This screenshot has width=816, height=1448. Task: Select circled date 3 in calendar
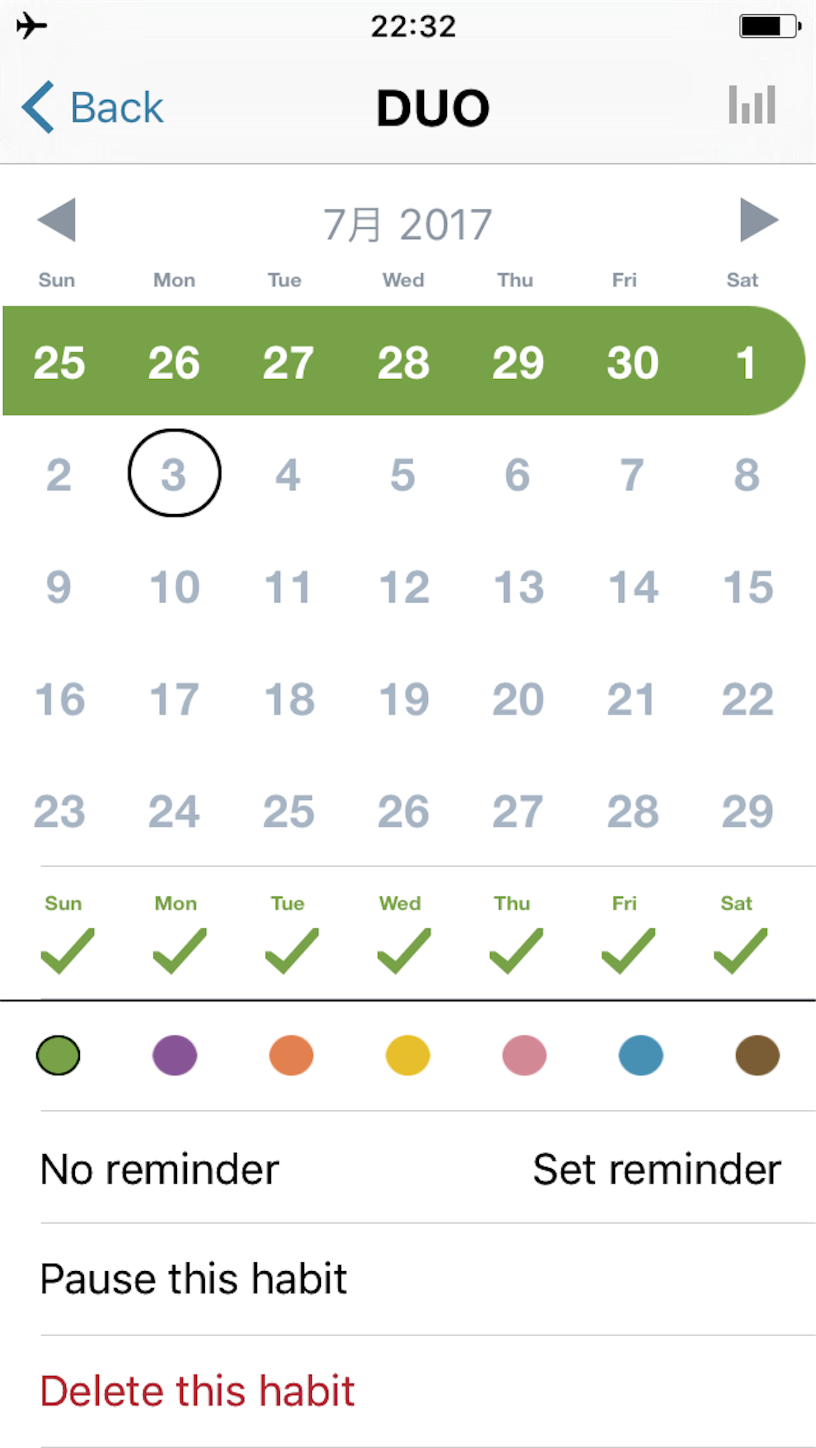click(175, 473)
